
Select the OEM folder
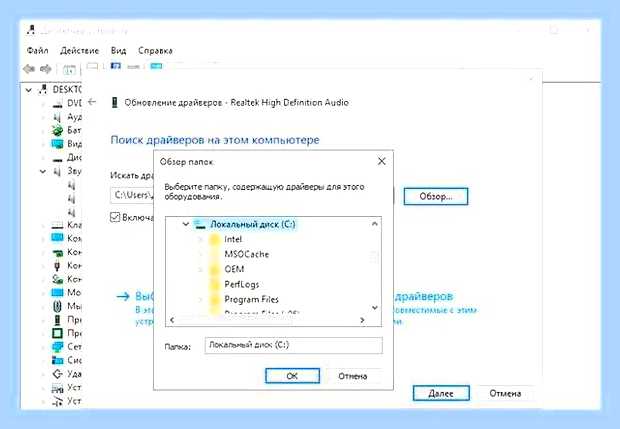234,269
